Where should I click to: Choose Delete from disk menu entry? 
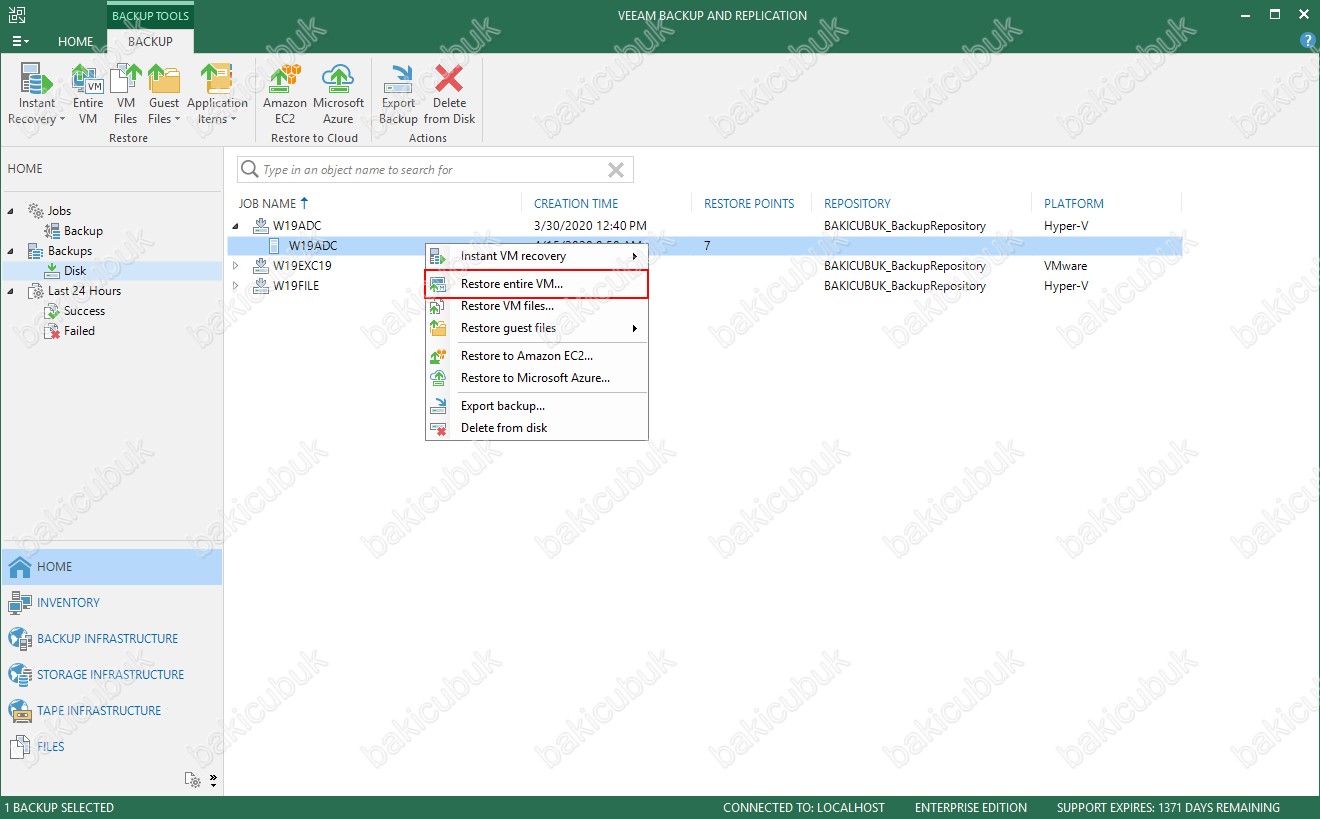(537, 428)
